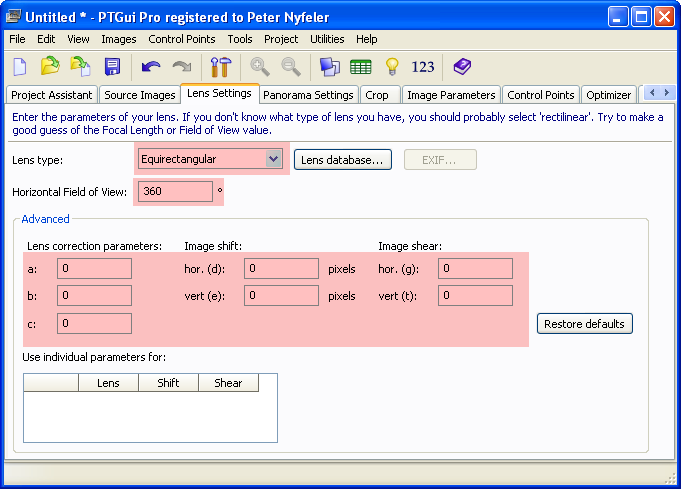Open a project with the folder icon

[50, 67]
